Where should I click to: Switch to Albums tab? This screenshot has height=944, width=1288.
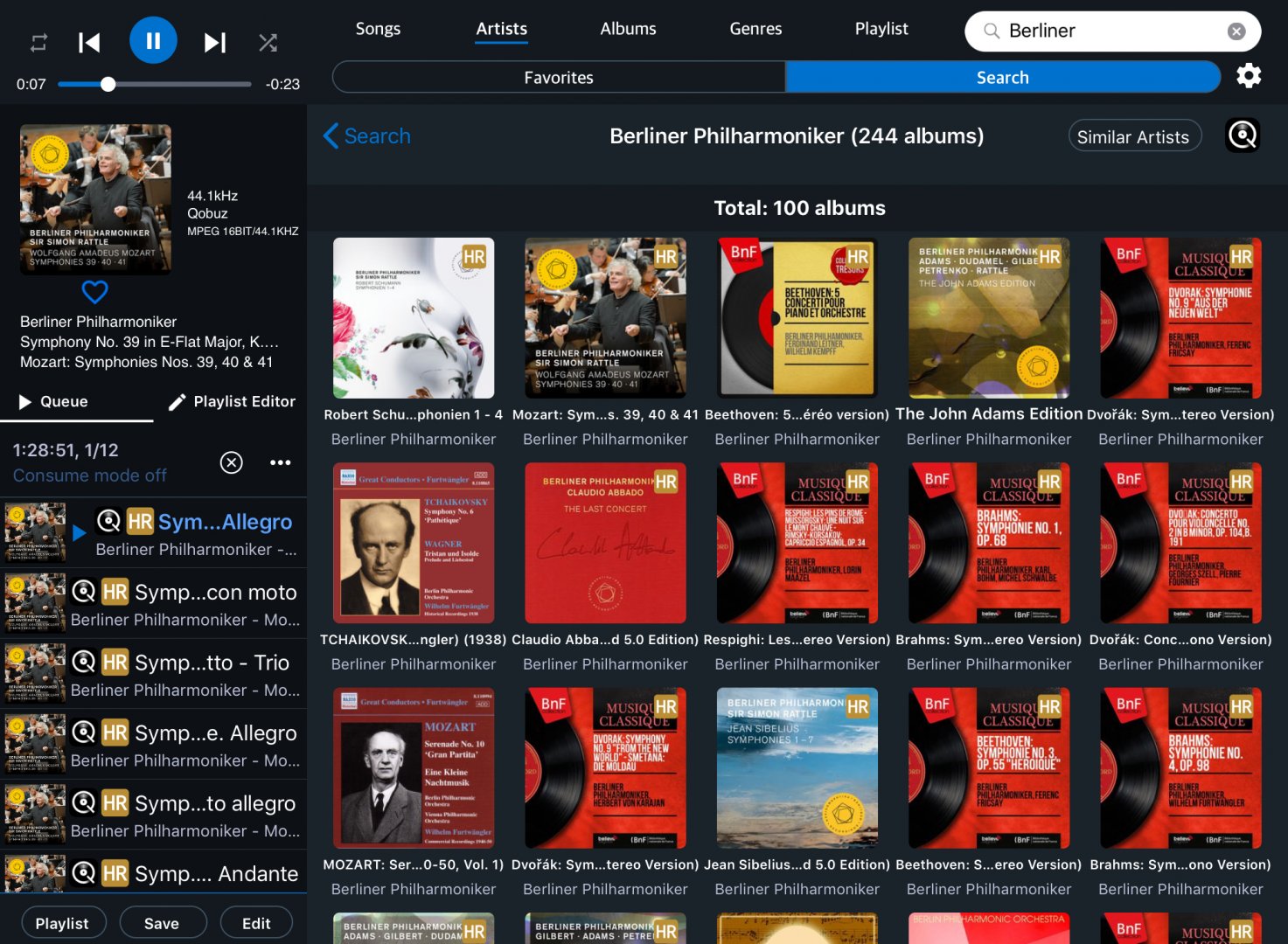coord(628,29)
